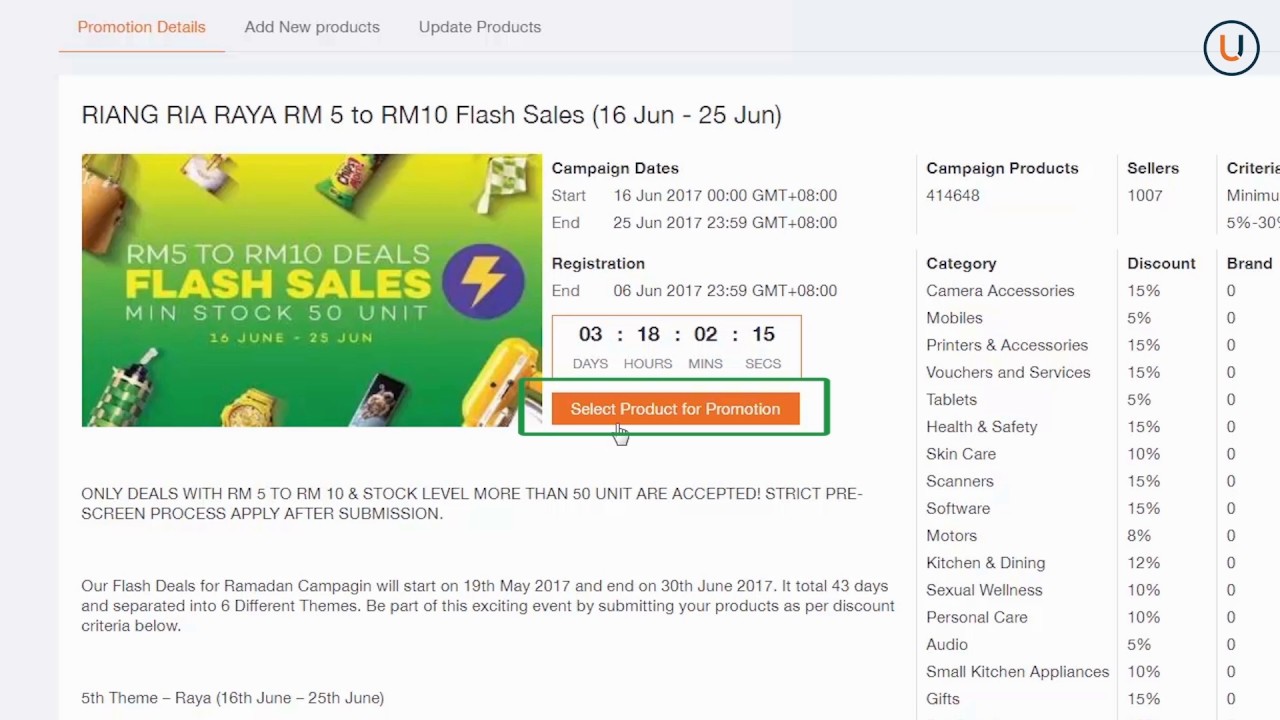1280x720 pixels.
Task: Click the Flash Sales campaign banner image
Action: point(311,290)
